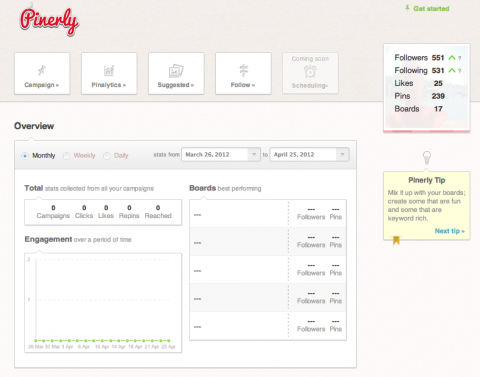Click the Get started link
The width and height of the screenshot is (480, 377).
(431, 9)
